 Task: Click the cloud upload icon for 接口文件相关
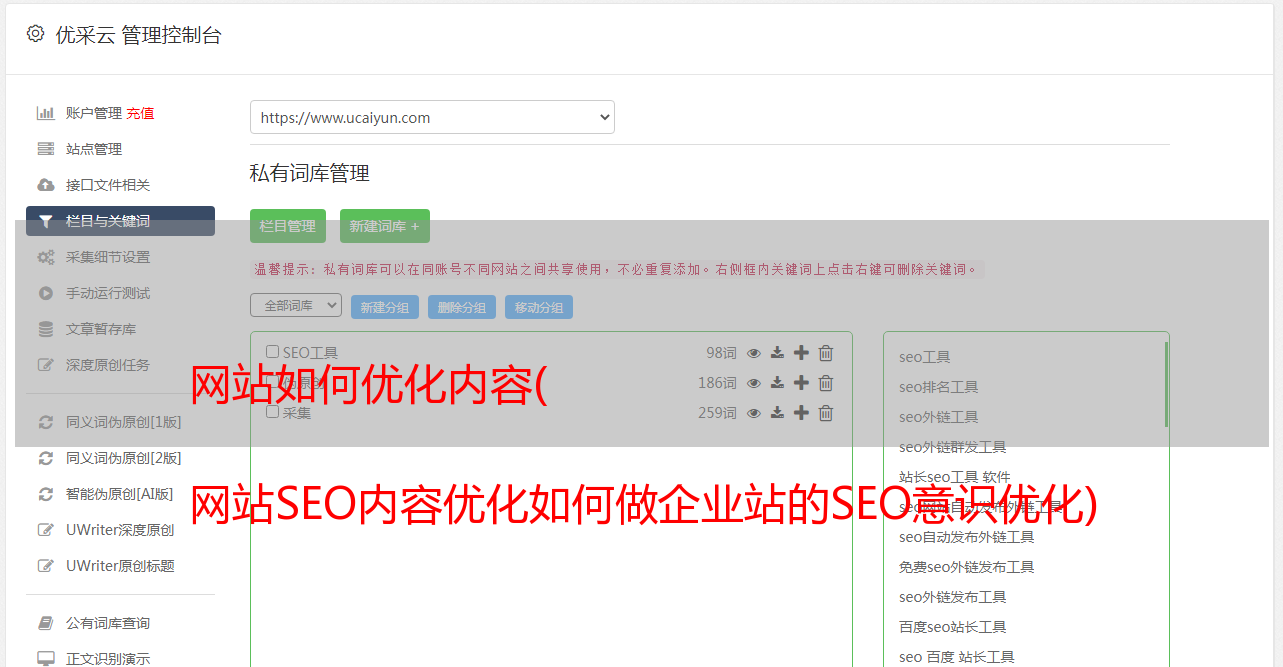pyautogui.click(x=46, y=185)
